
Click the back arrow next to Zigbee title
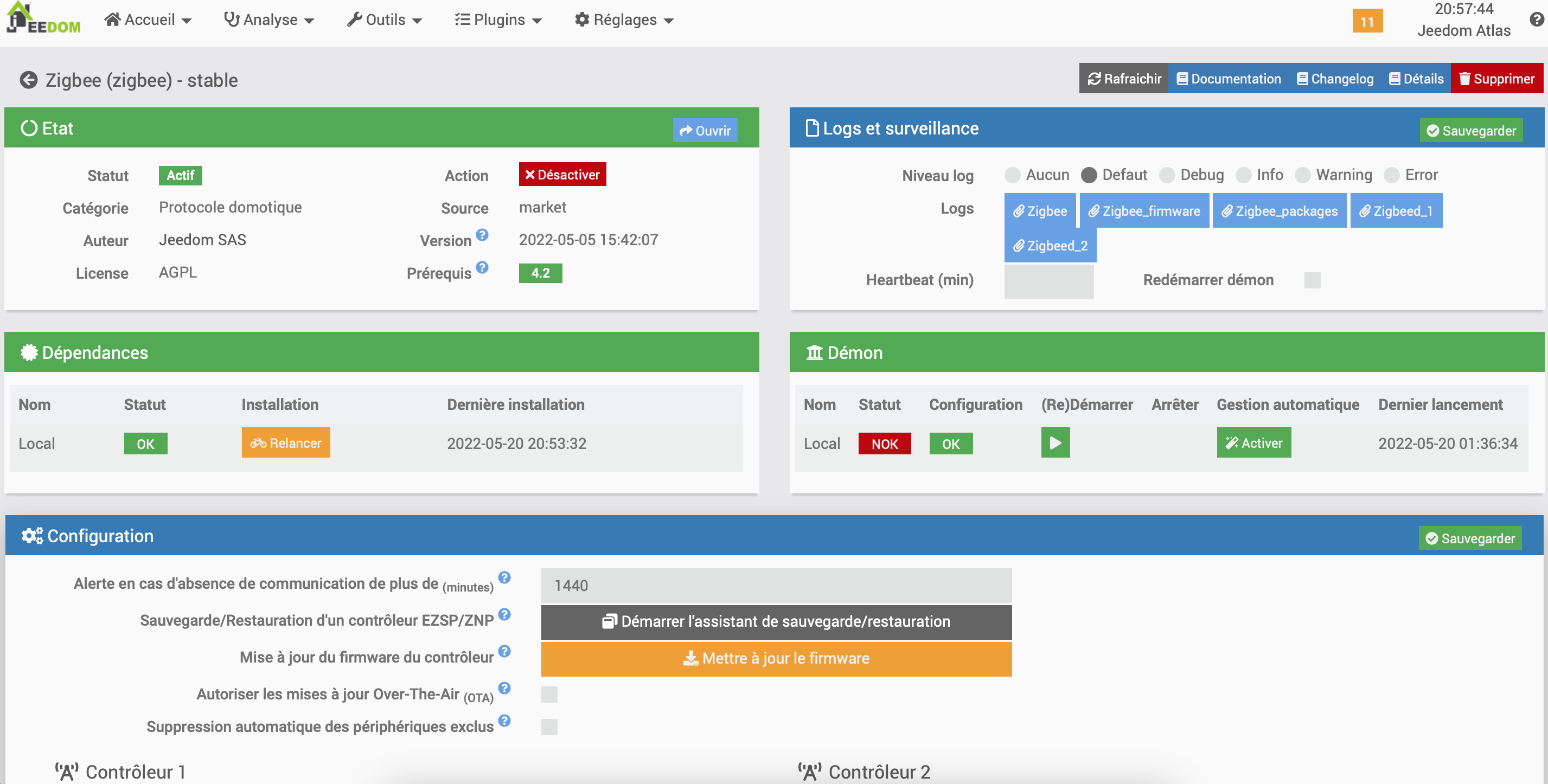pos(28,80)
